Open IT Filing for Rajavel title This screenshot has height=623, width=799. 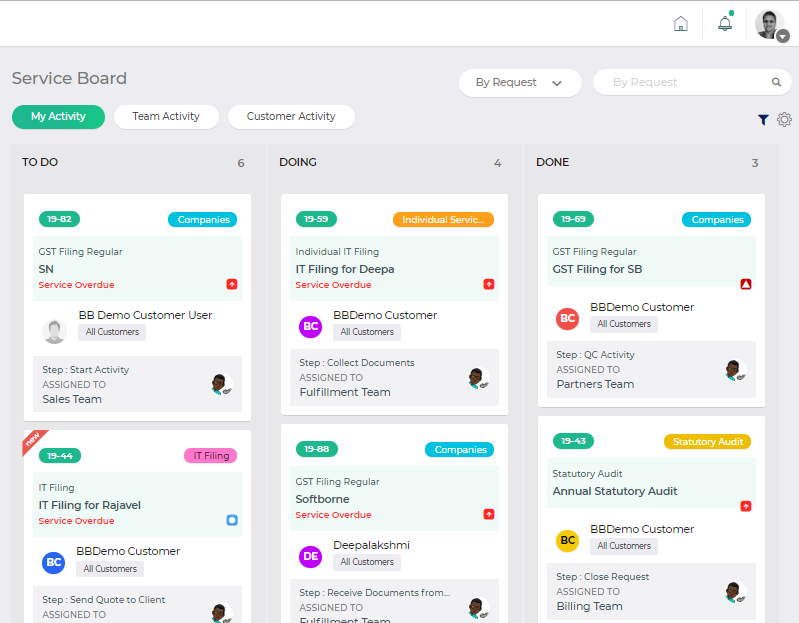90,505
